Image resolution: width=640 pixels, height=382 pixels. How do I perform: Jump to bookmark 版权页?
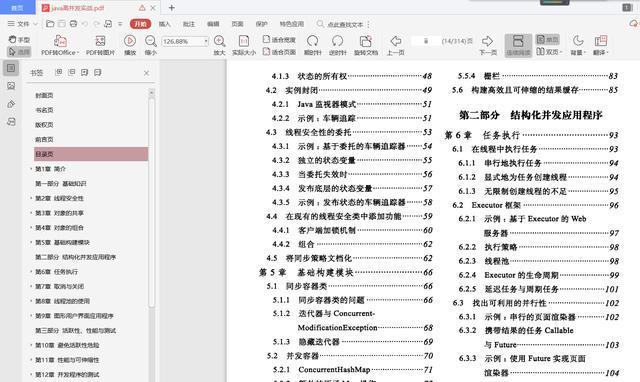[x=44, y=125]
